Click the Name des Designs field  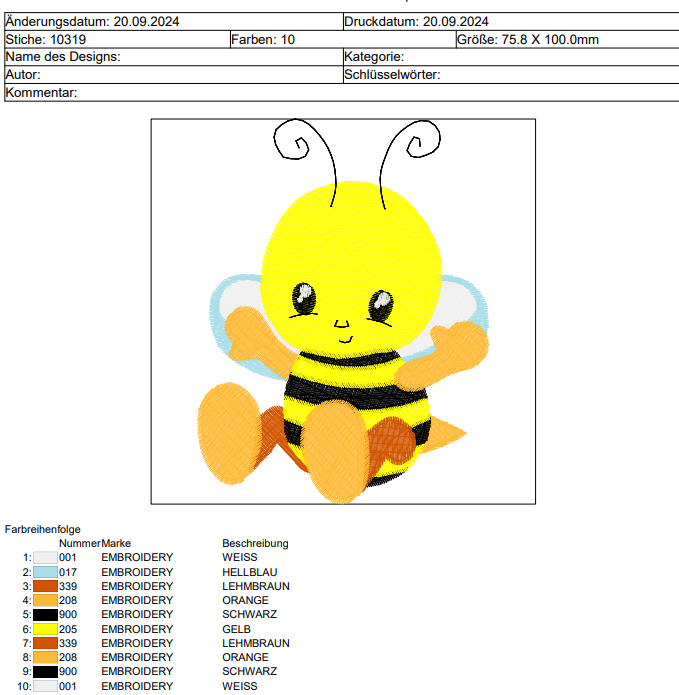172,57
